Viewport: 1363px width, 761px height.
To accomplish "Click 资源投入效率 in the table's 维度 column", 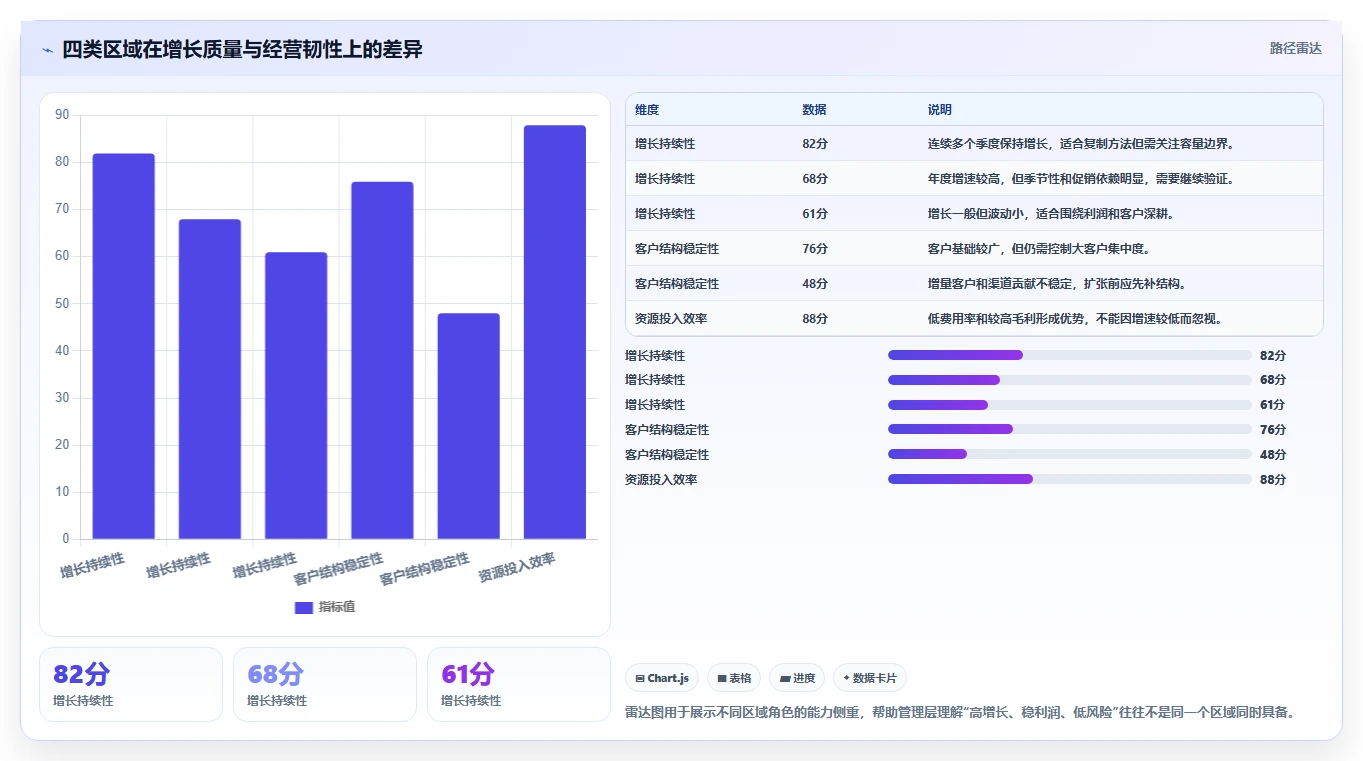I will coord(671,319).
